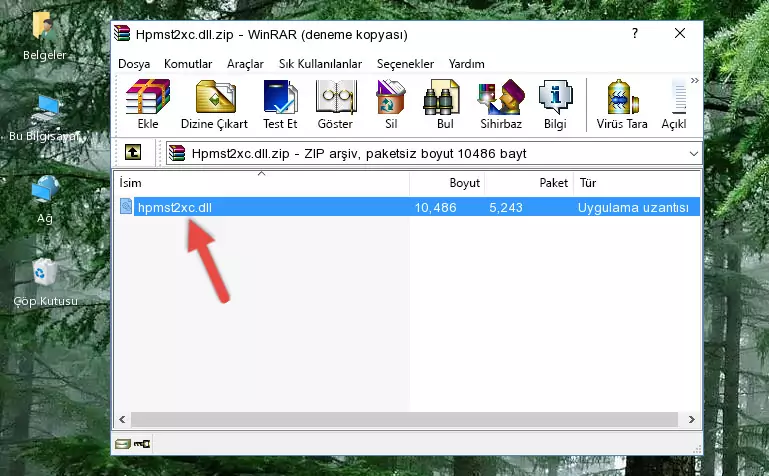Click the 10,486 size value
The image size is (769, 476).
tap(436, 207)
